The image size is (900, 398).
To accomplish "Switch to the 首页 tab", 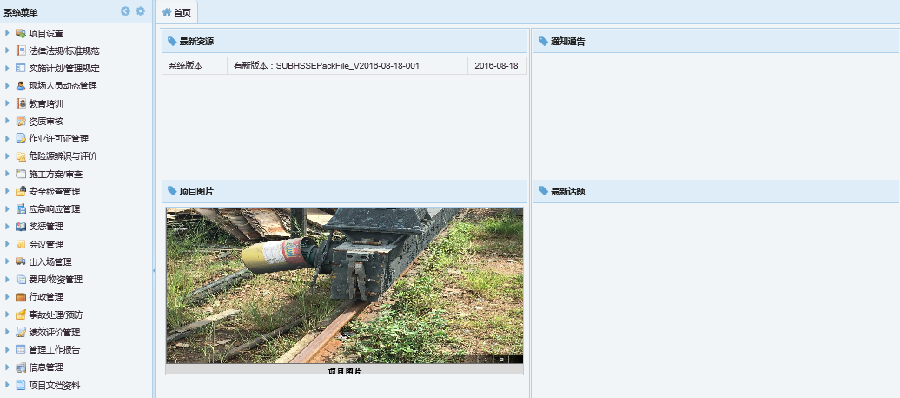I will 177,12.
